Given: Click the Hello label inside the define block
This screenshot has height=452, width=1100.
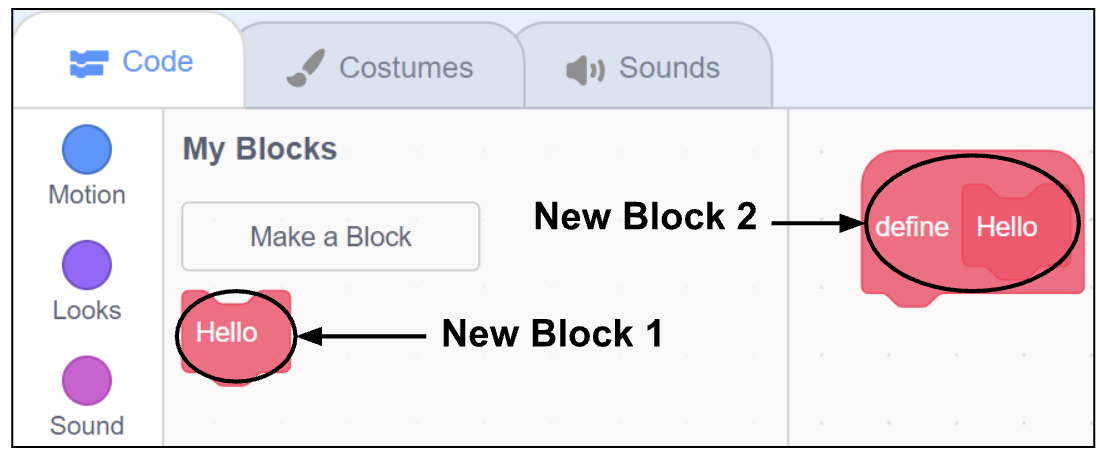Looking at the screenshot, I should [1007, 227].
